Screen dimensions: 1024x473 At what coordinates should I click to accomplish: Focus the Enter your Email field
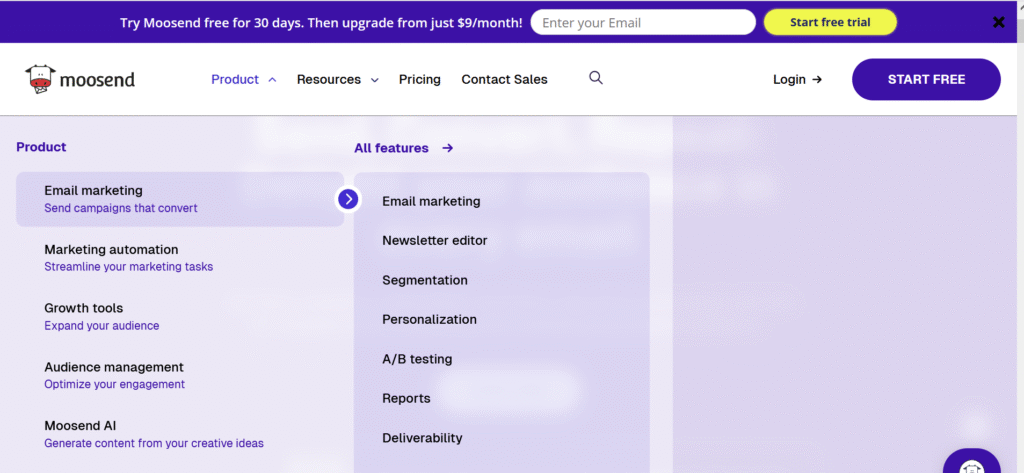click(642, 22)
